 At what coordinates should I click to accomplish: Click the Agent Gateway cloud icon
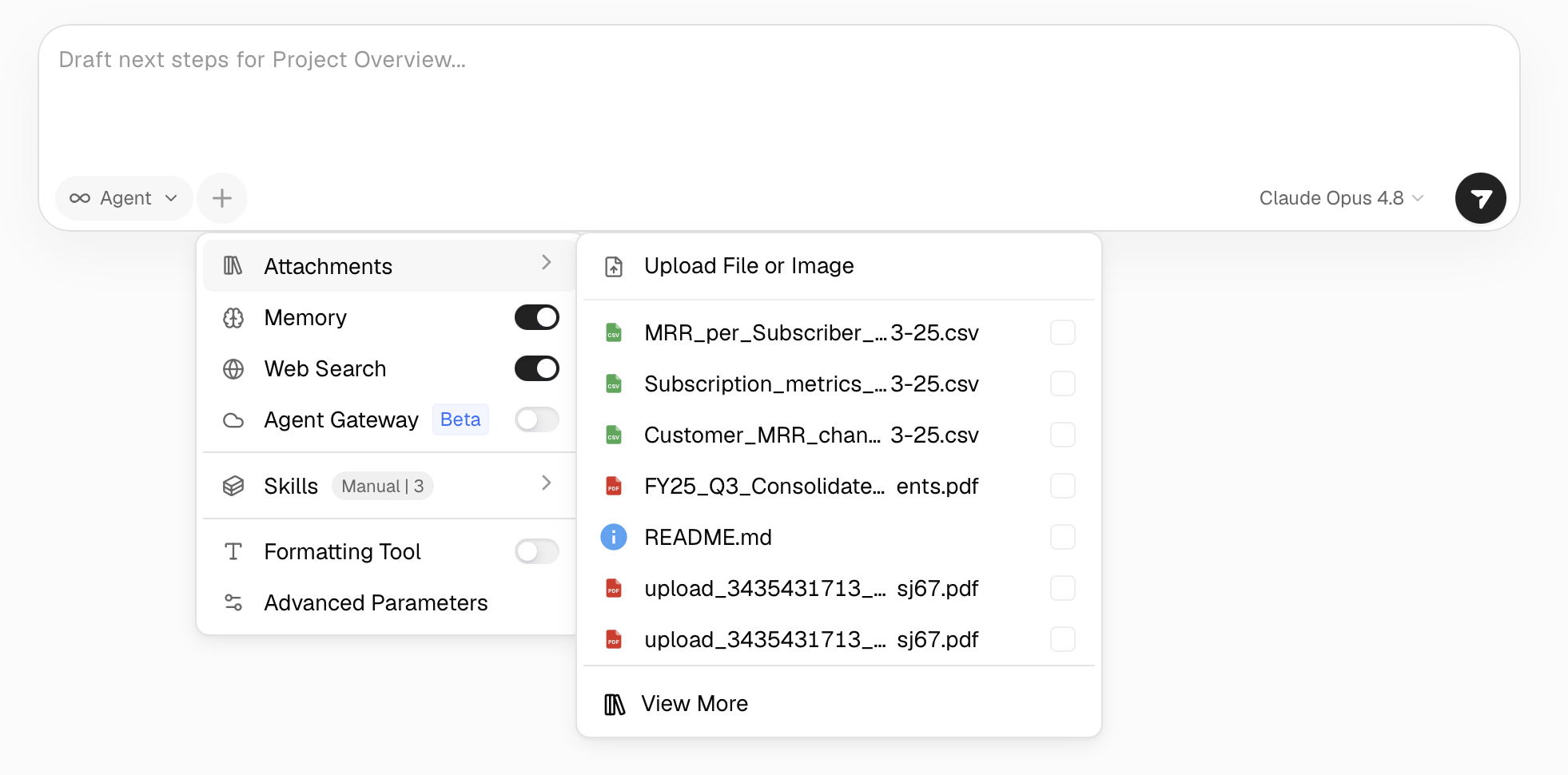coord(233,420)
